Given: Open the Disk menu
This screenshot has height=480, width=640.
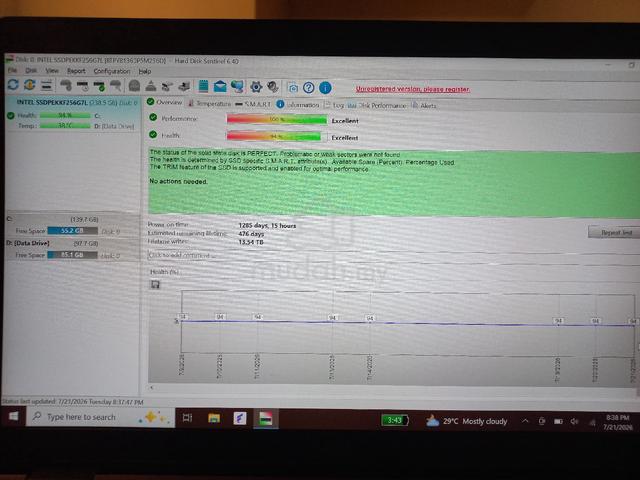Looking at the screenshot, I should coord(31,71).
